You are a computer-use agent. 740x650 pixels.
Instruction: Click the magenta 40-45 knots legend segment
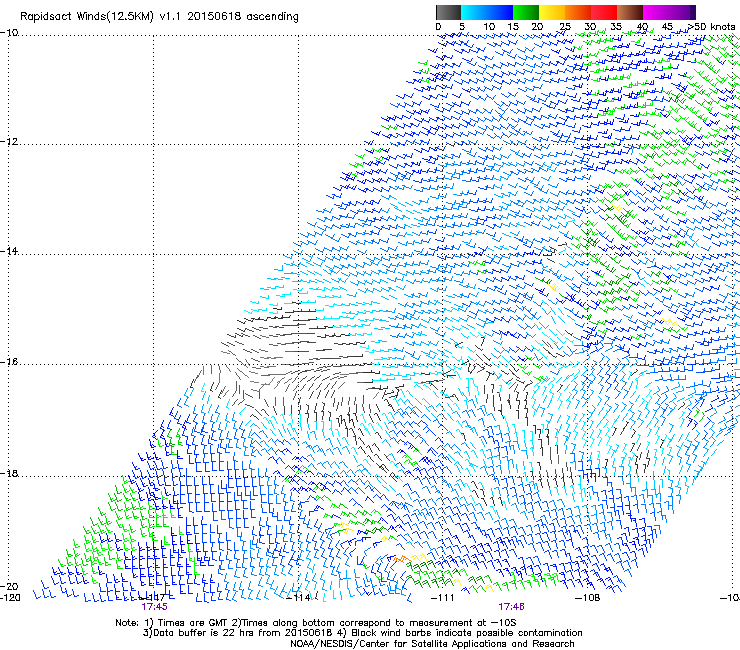click(656, 12)
